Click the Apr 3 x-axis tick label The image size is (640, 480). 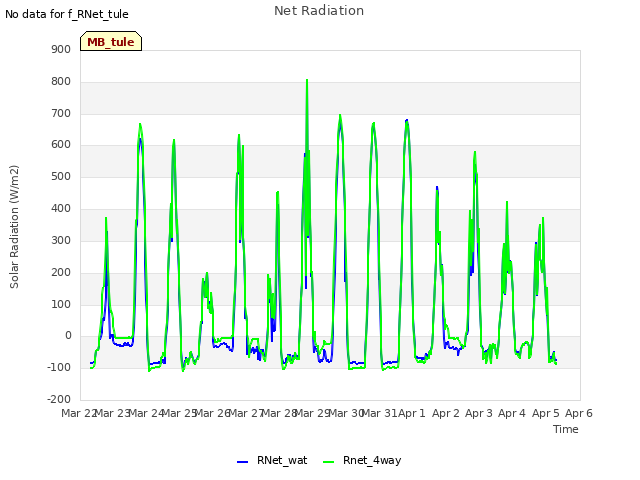[479, 413]
